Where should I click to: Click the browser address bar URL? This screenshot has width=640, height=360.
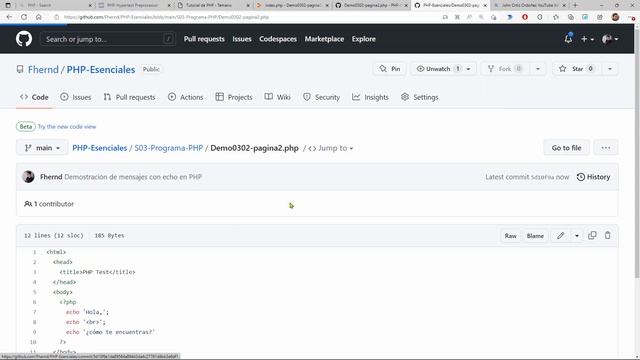tap(167, 17)
